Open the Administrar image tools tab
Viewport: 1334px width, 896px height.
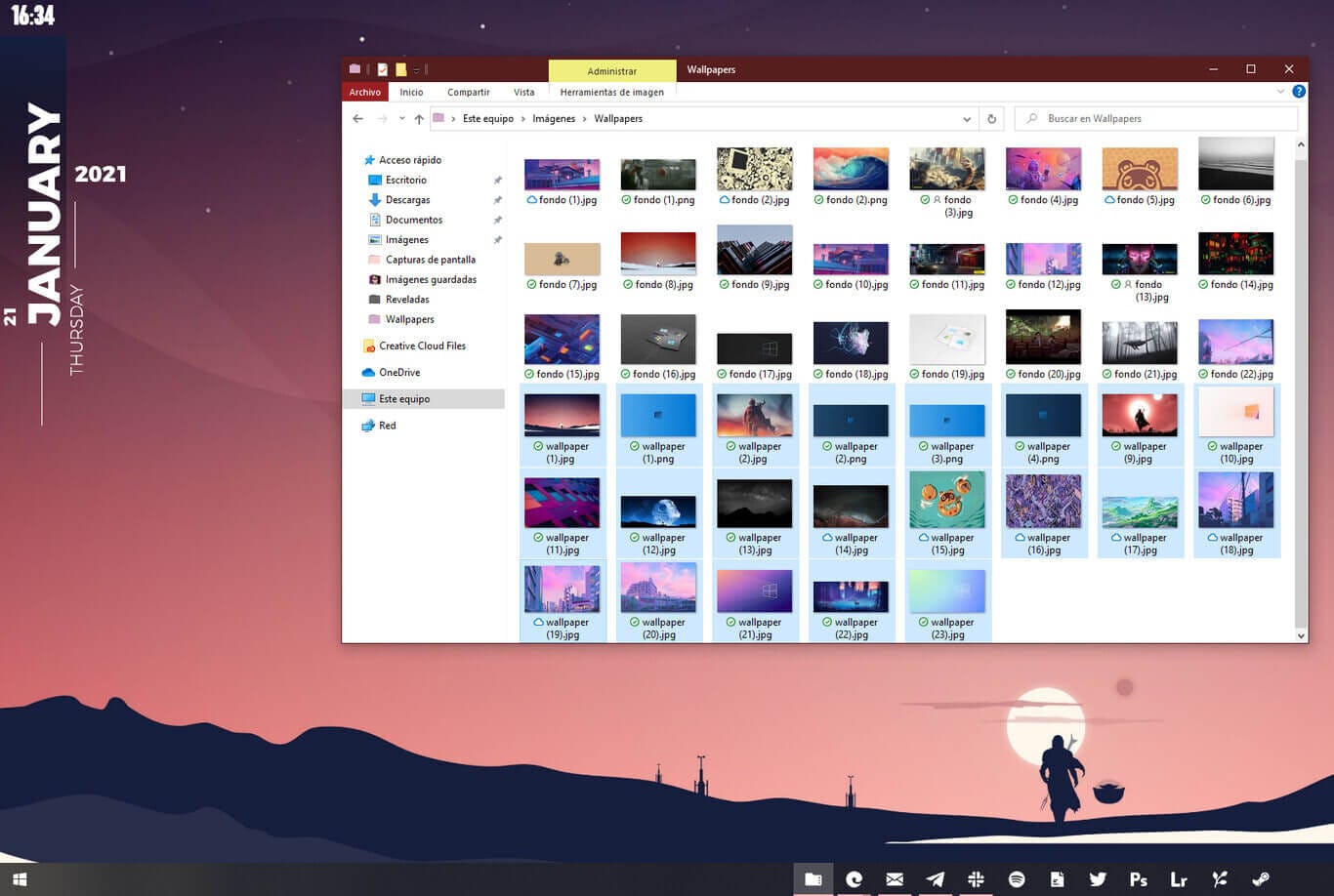pyautogui.click(x=612, y=70)
